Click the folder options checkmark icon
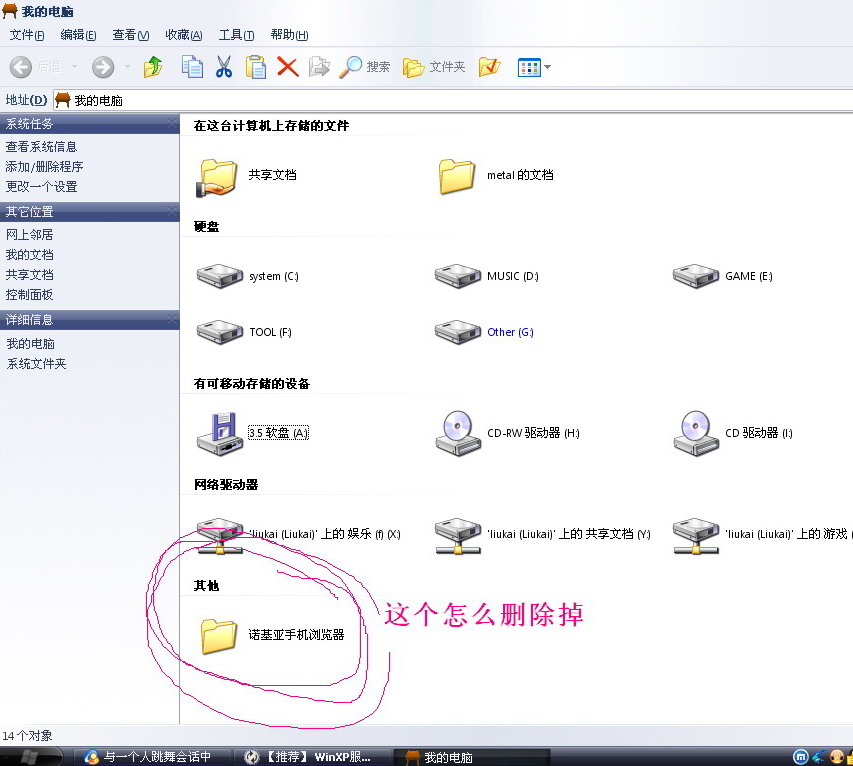 (489, 67)
